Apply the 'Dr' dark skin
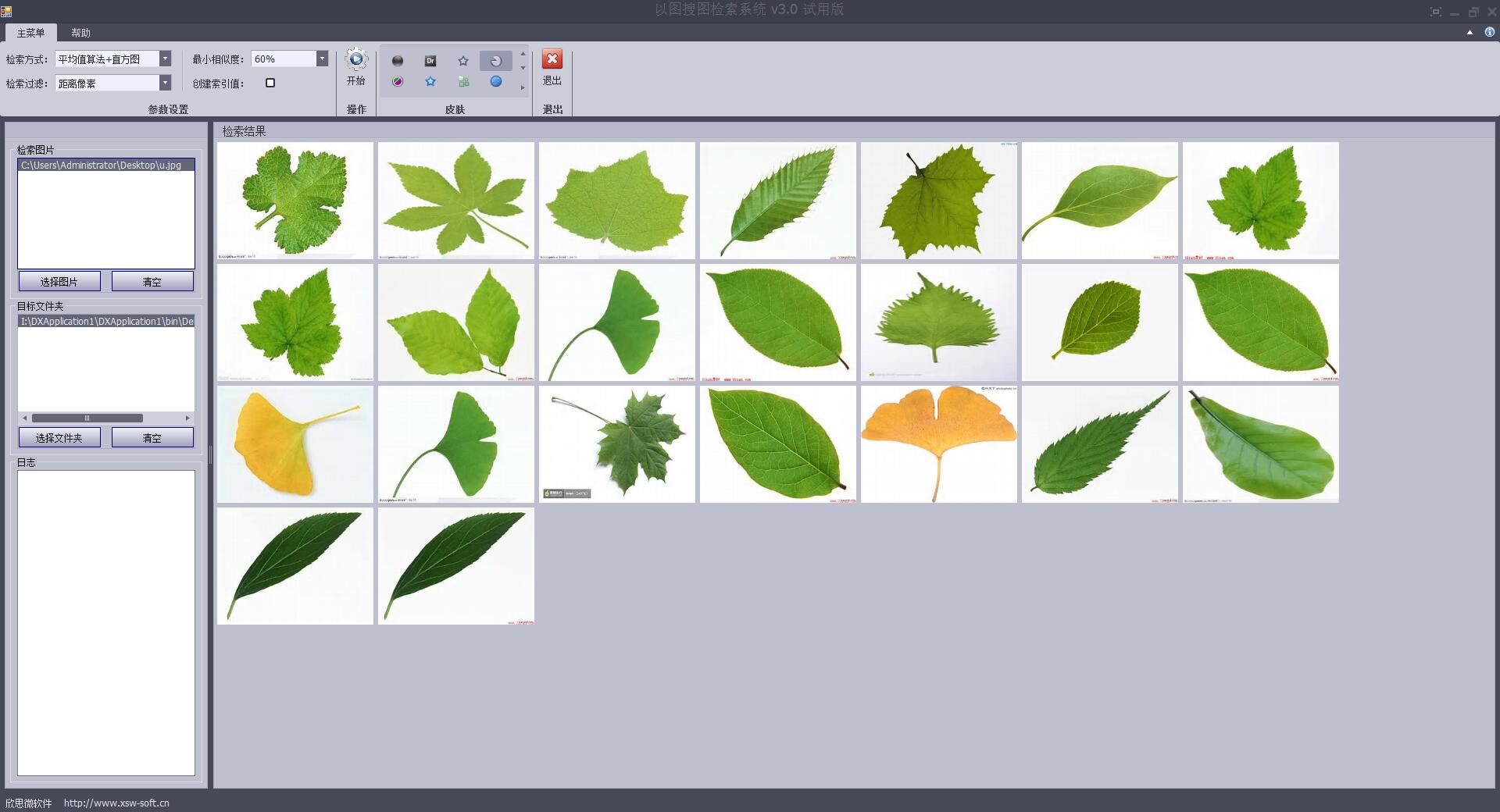 (x=430, y=61)
